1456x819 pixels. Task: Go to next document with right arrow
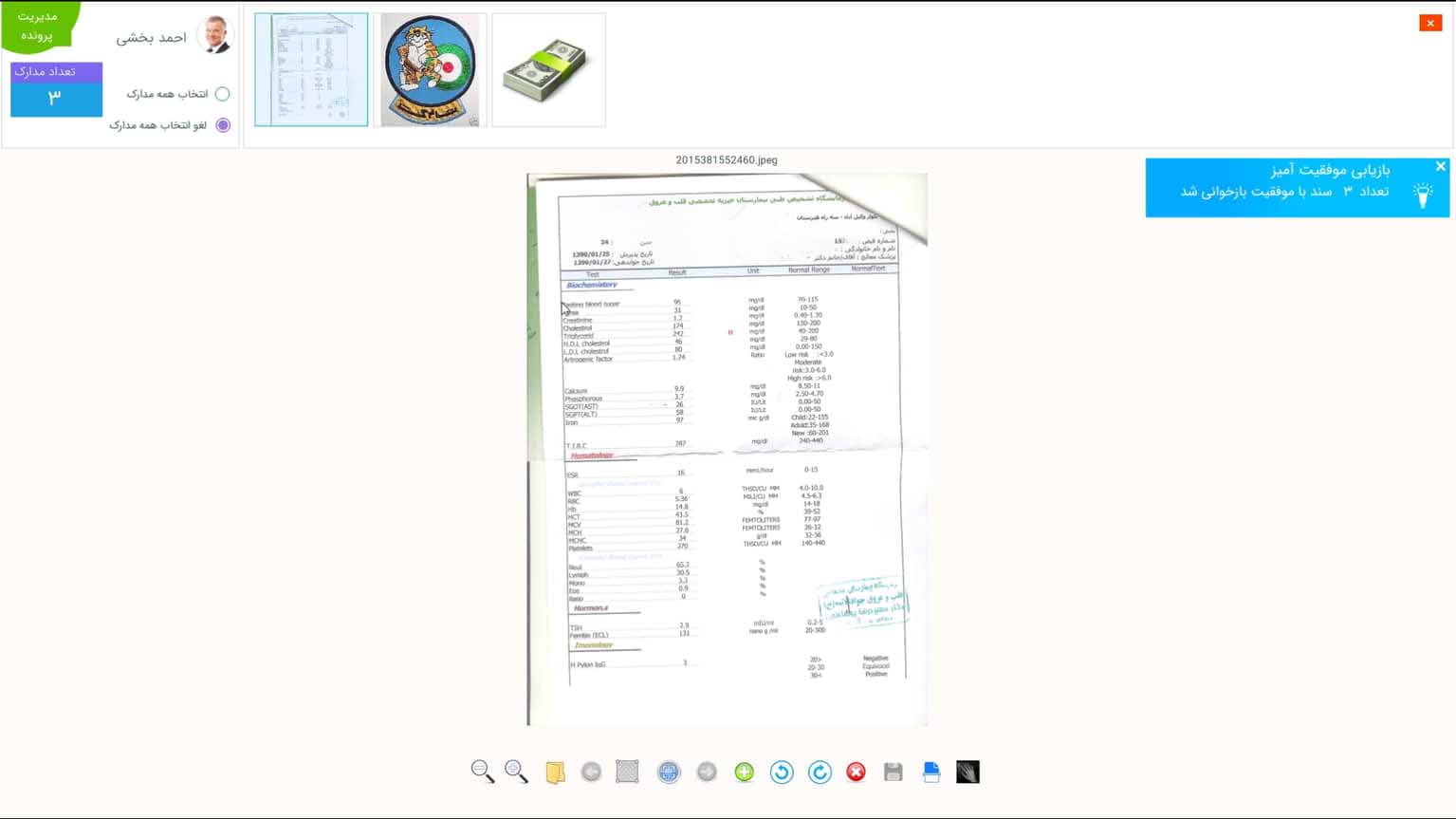click(x=707, y=772)
